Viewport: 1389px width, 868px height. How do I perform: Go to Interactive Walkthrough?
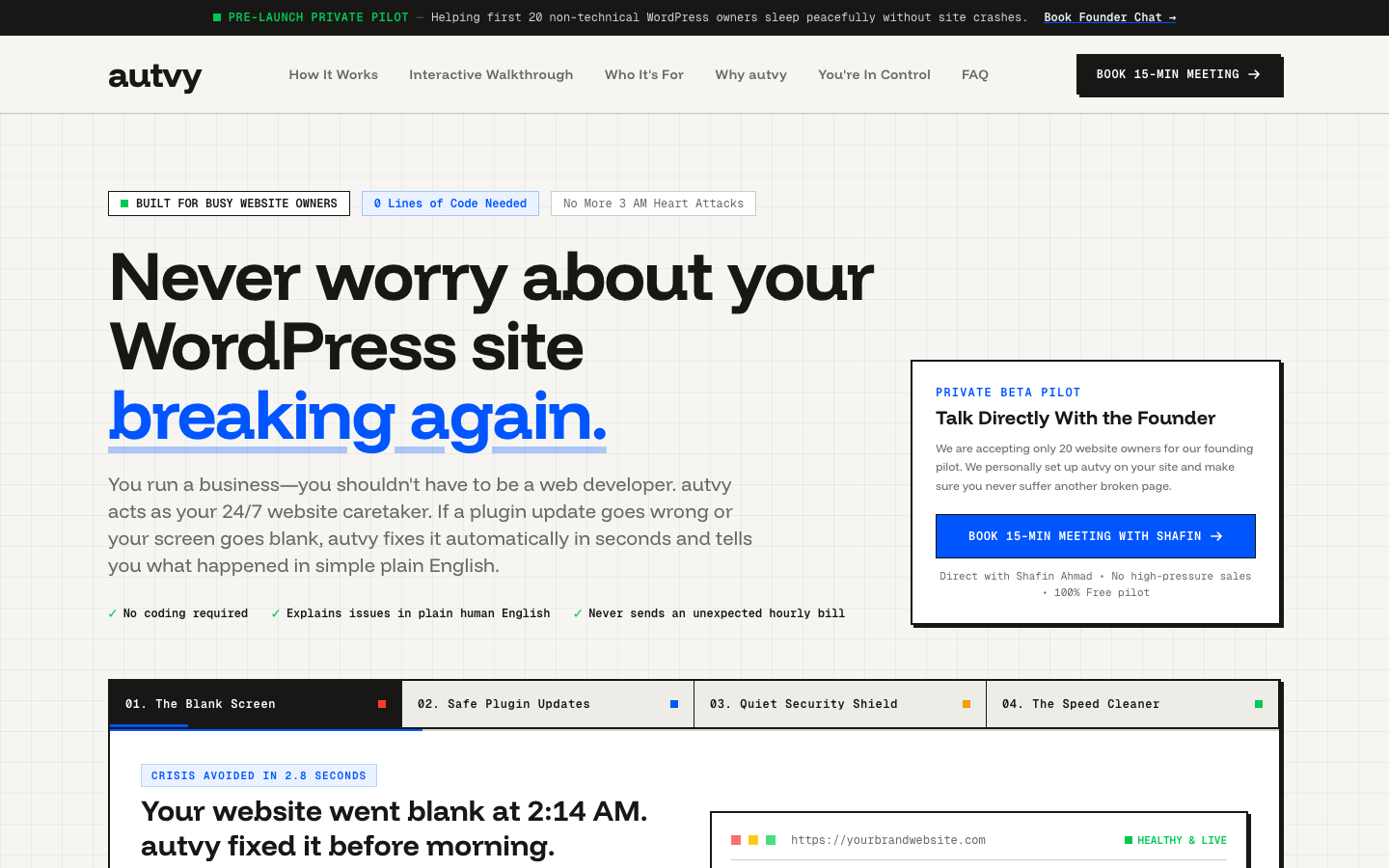coord(491,74)
